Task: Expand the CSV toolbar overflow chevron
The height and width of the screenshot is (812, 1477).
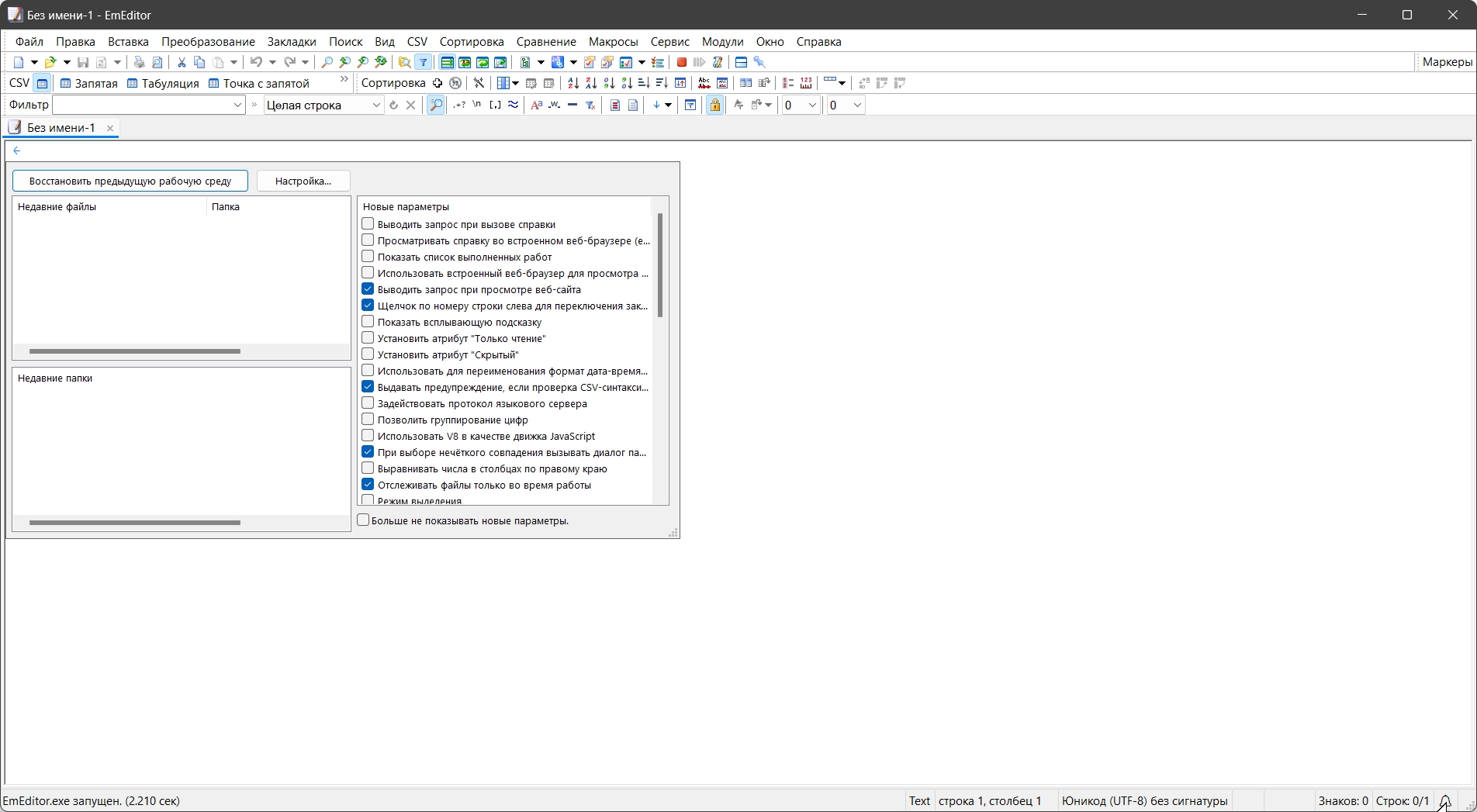Action: coord(343,78)
